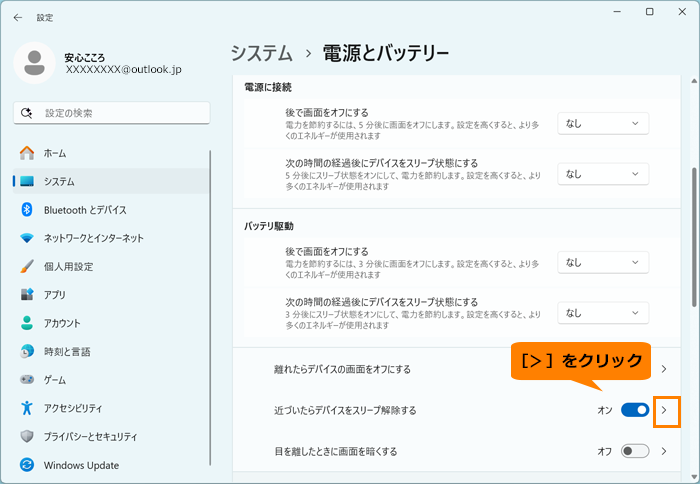Open Windows Update sidebar item

(x=111, y=465)
